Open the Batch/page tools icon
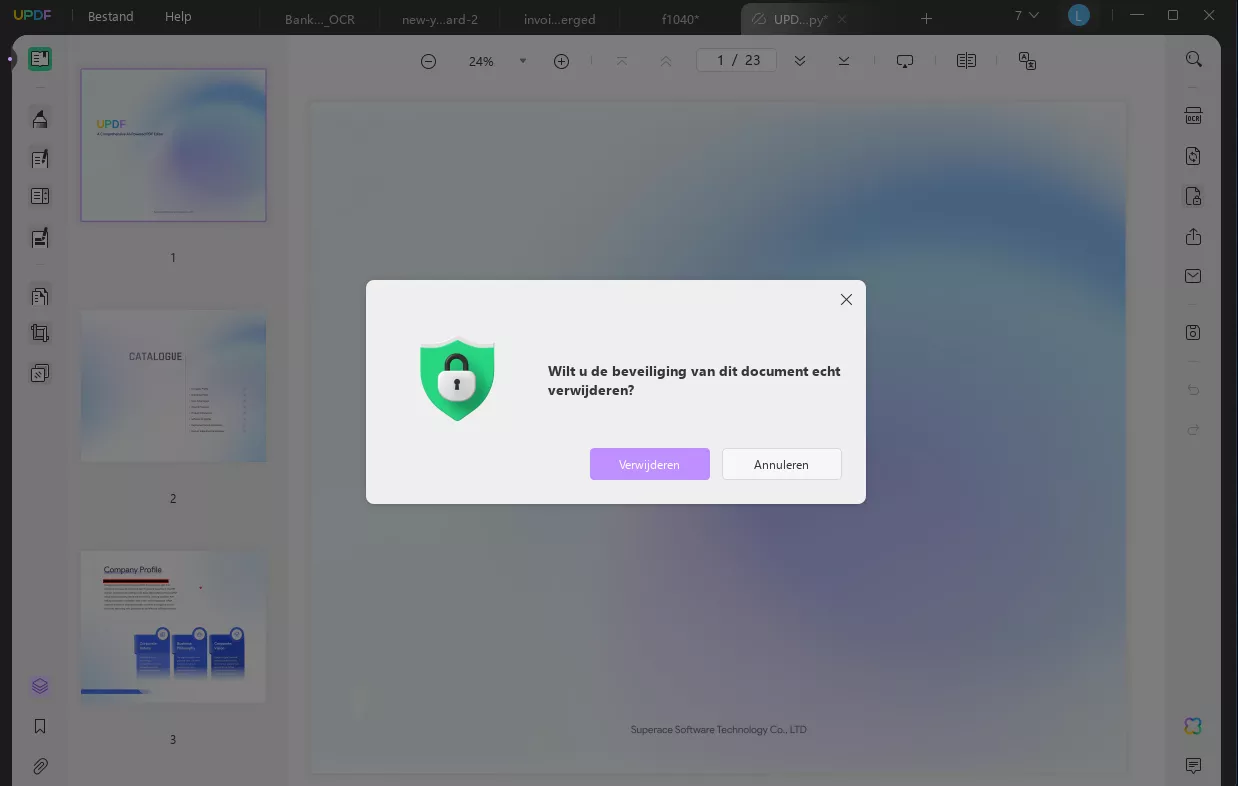The image size is (1238, 786). coord(40,373)
